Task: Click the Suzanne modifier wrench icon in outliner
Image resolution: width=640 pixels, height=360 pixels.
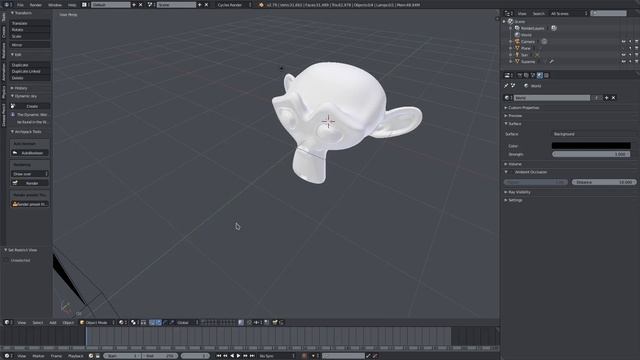Action: pos(551,62)
